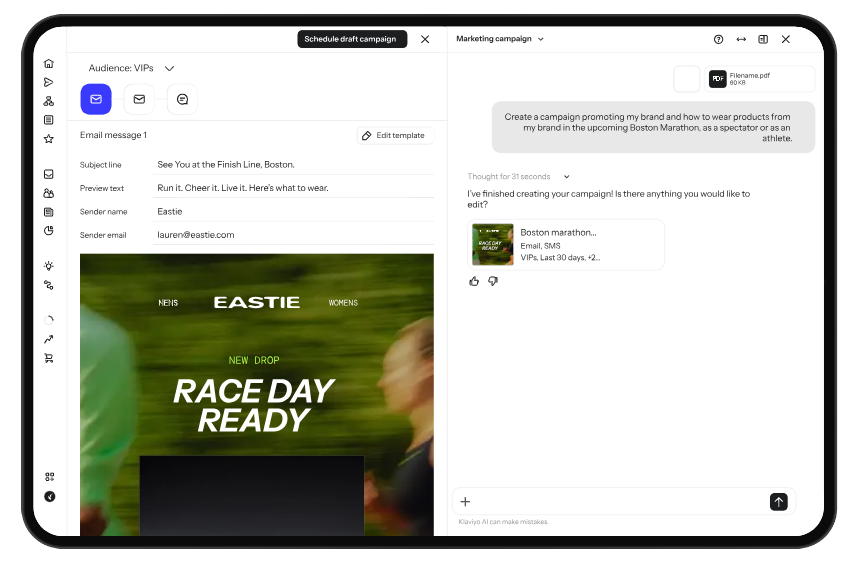The width and height of the screenshot is (859, 563).
Task: Click the lightbulb ideas icon in sidebar
Action: pos(49,266)
